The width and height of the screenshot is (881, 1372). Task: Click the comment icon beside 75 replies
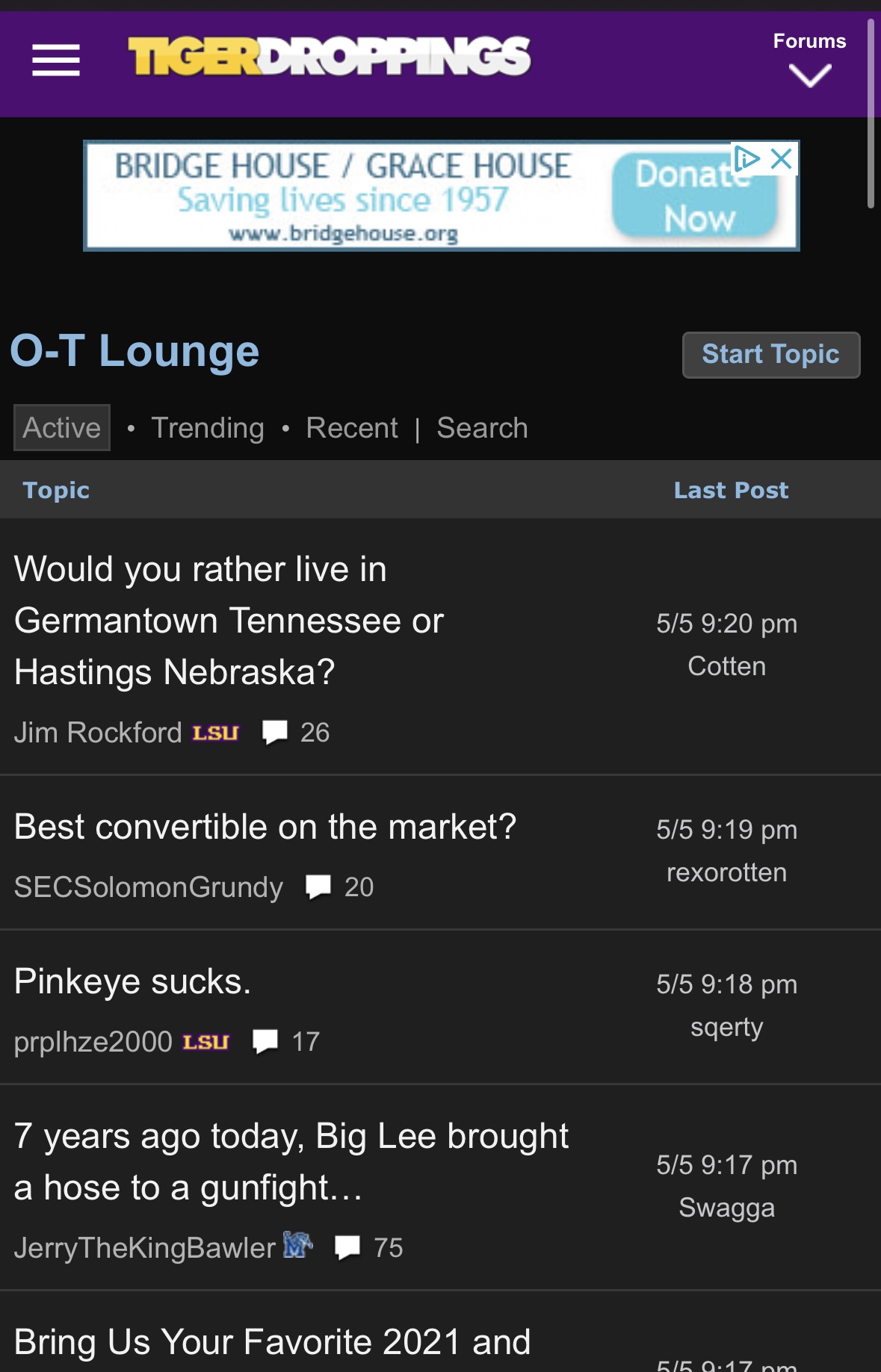point(347,1248)
